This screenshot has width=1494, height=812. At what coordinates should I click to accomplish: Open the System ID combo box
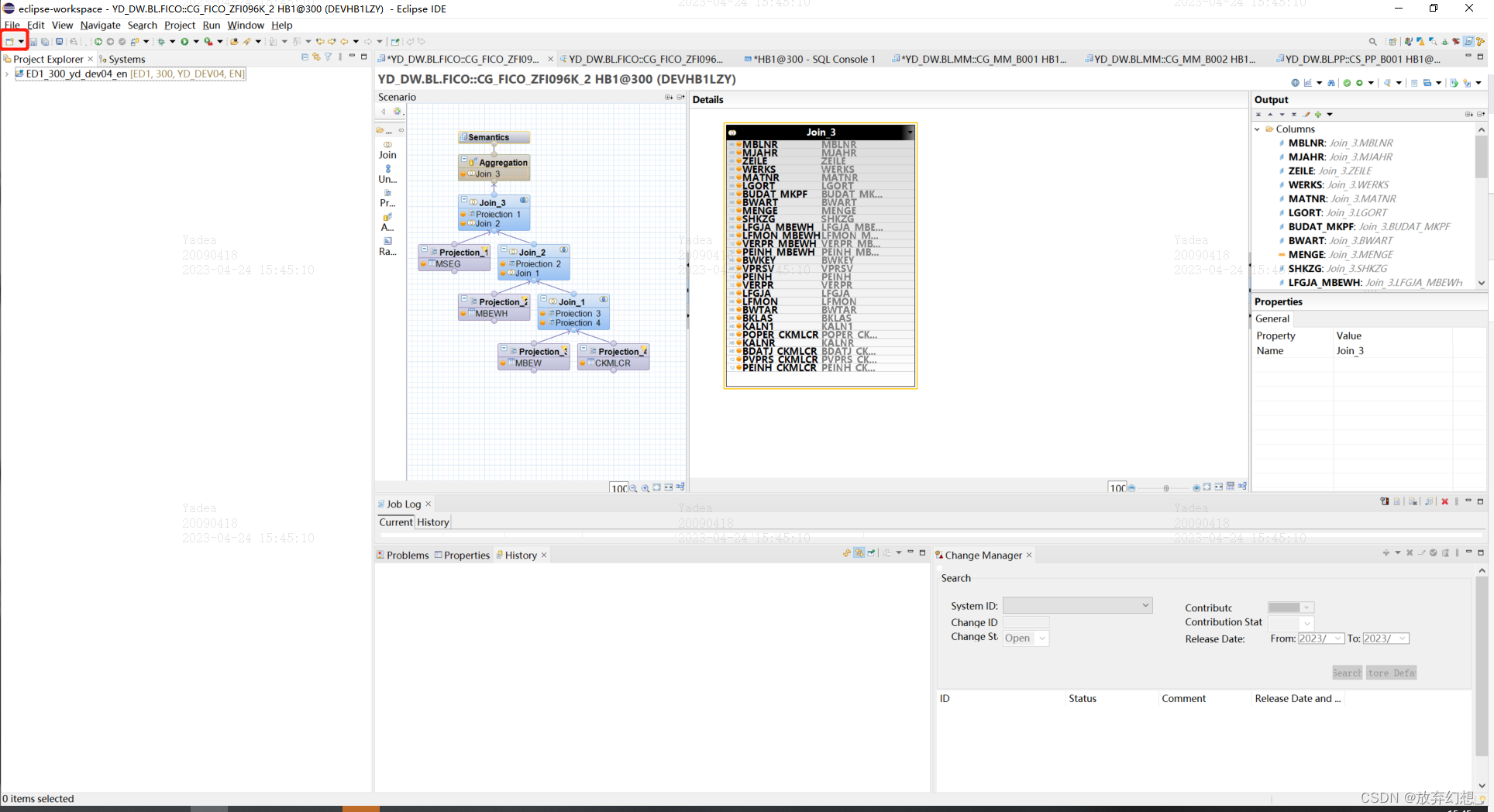[x=1078, y=606]
